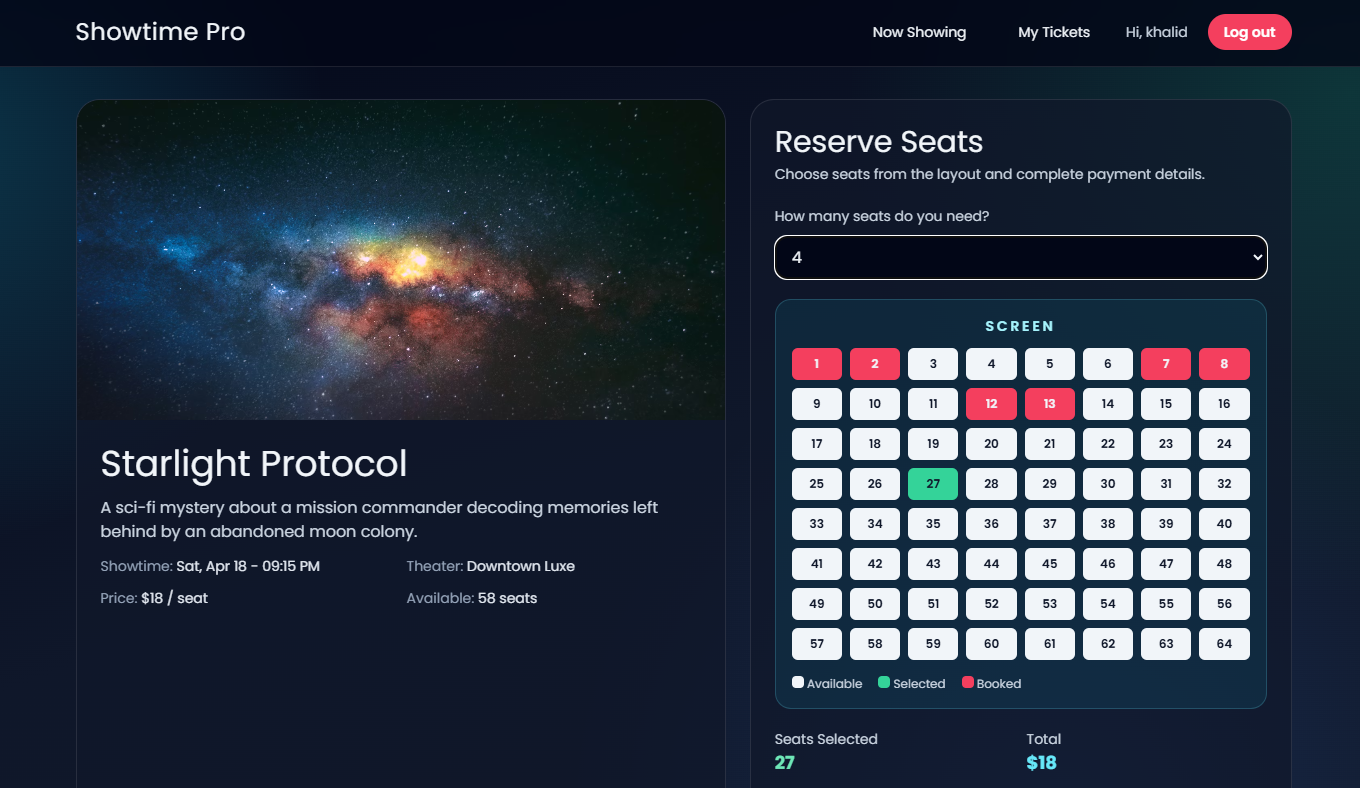Select seat 41
The image size is (1360, 788).
816,563
